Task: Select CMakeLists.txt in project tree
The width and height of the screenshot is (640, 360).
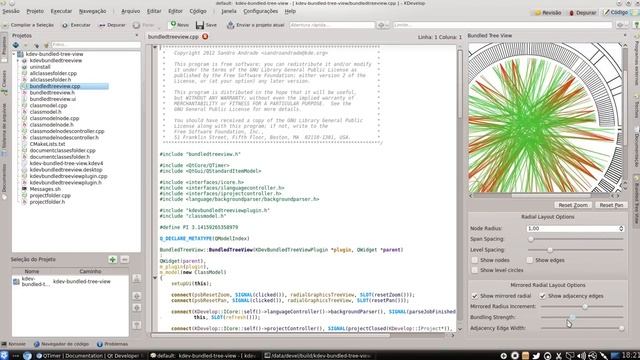Action: point(47,144)
